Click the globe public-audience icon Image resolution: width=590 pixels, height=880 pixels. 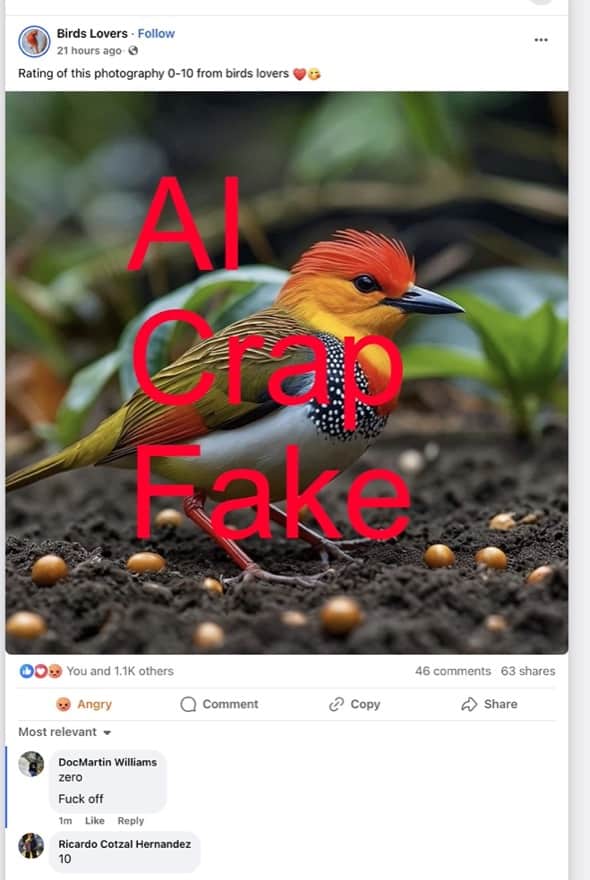(133, 51)
